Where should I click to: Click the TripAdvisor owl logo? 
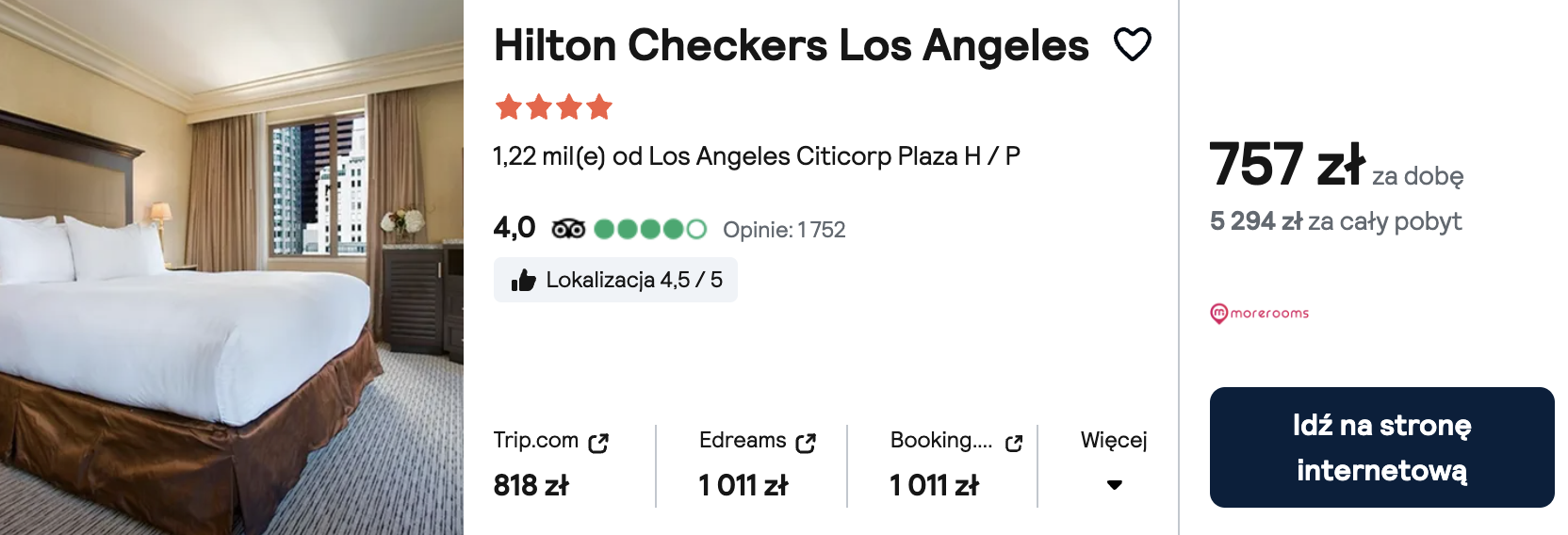click(x=568, y=229)
